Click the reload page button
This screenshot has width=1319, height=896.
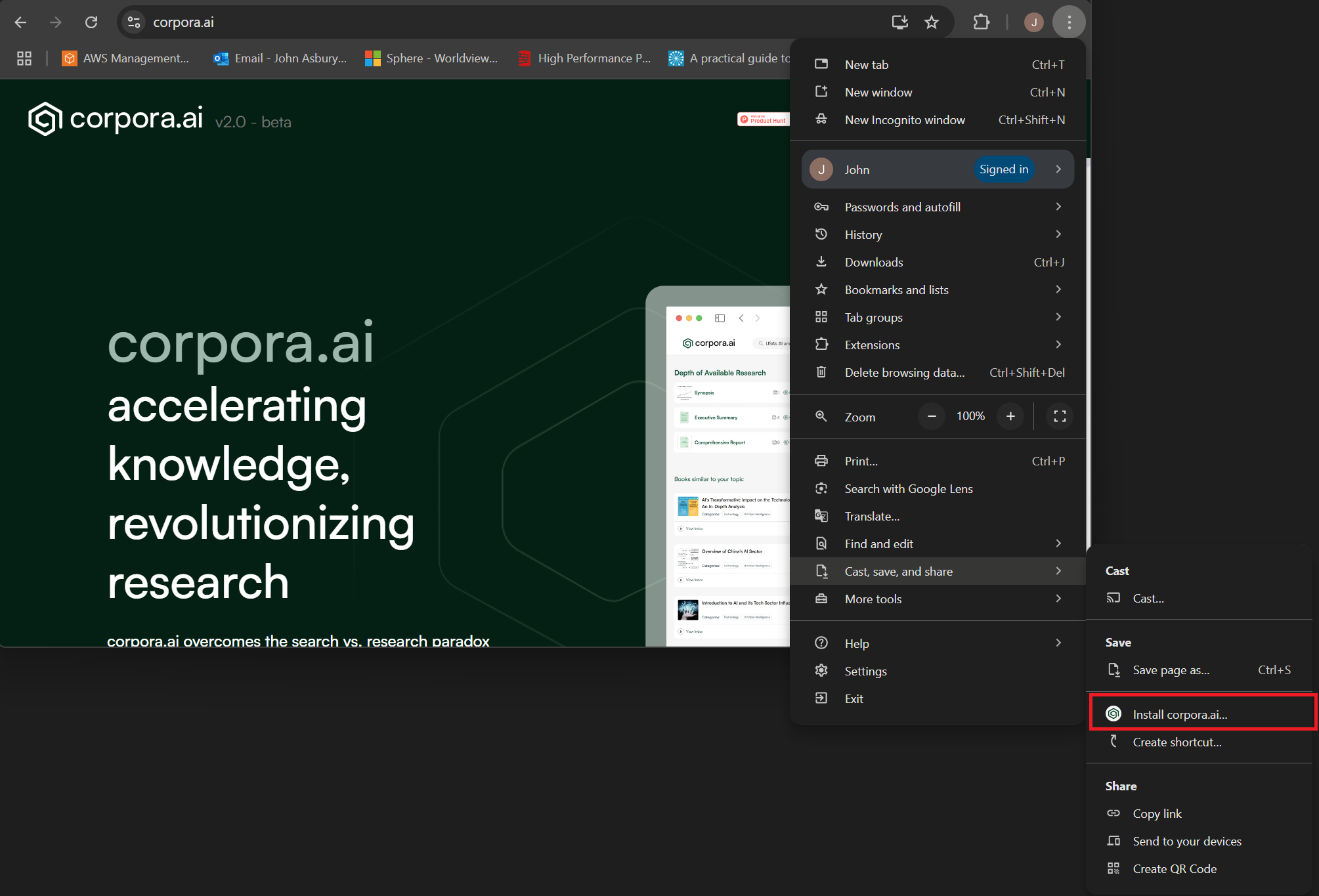tap(91, 22)
